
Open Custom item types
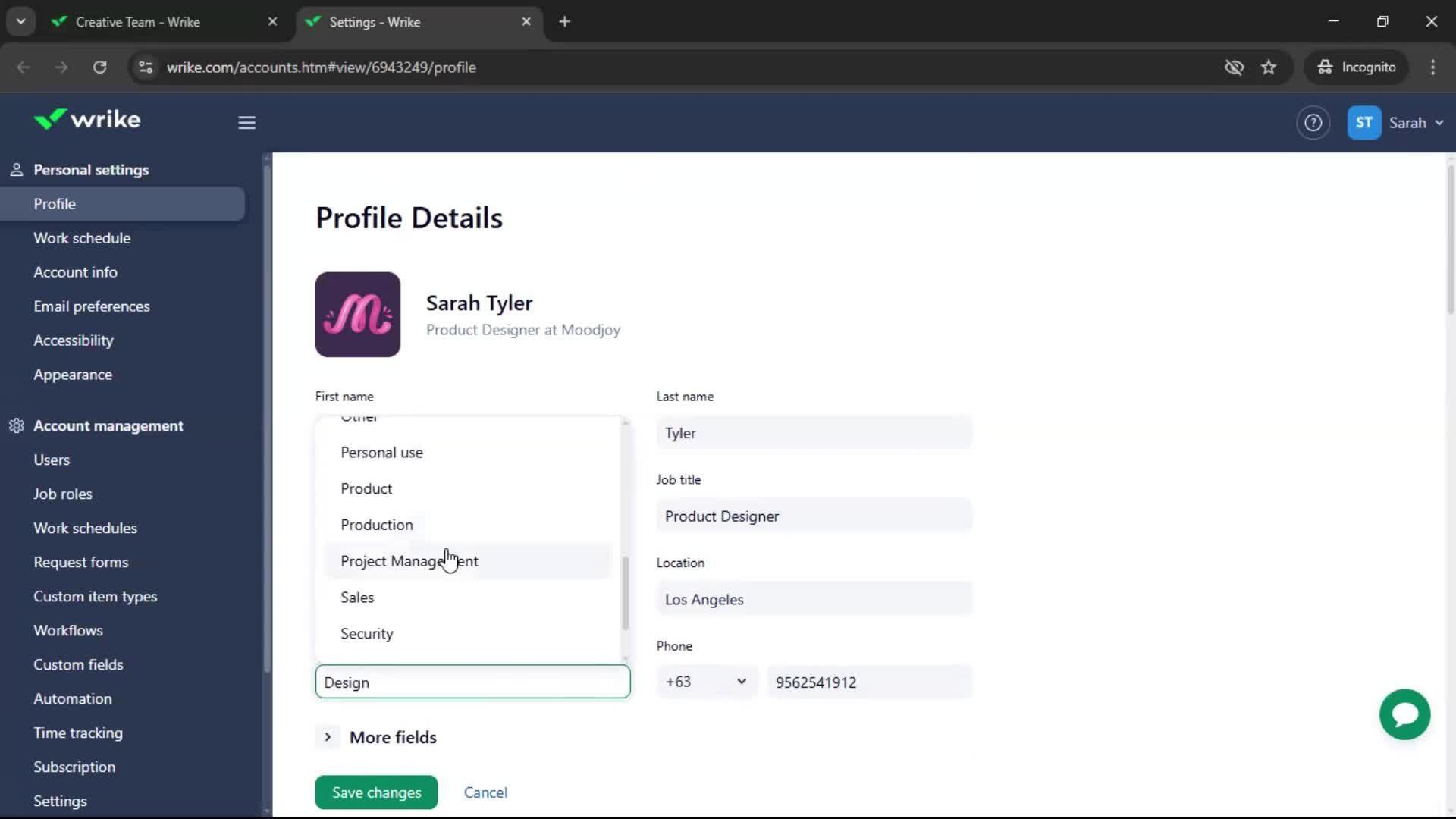coord(96,596)
